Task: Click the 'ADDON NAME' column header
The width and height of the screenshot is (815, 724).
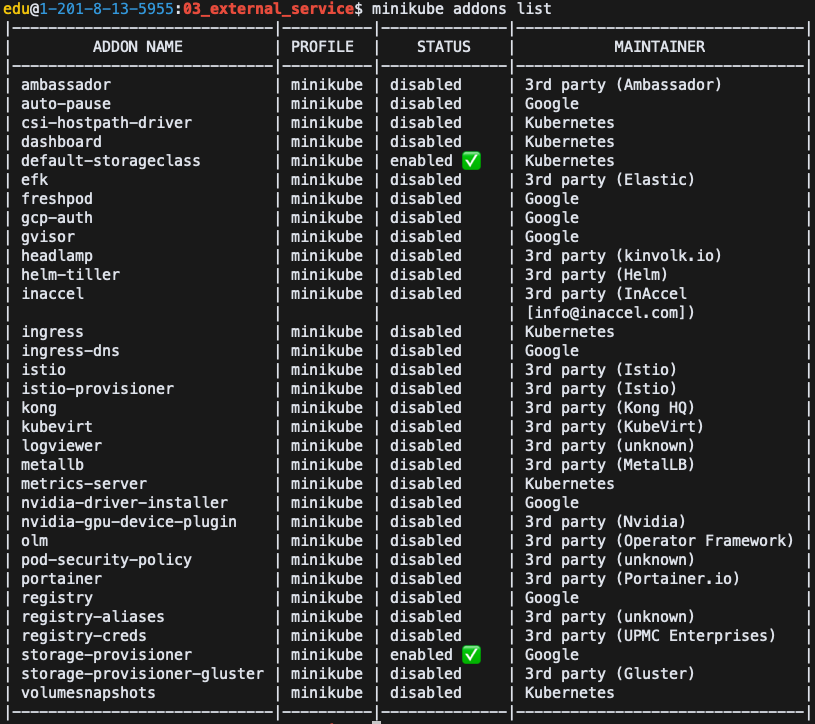Action: coord(138,47)
